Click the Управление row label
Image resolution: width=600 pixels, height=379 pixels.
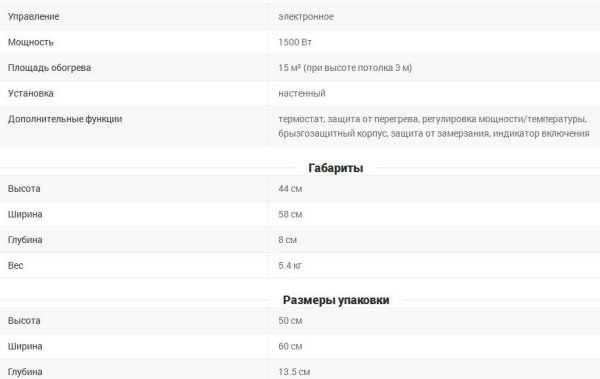tap(34, 16)
